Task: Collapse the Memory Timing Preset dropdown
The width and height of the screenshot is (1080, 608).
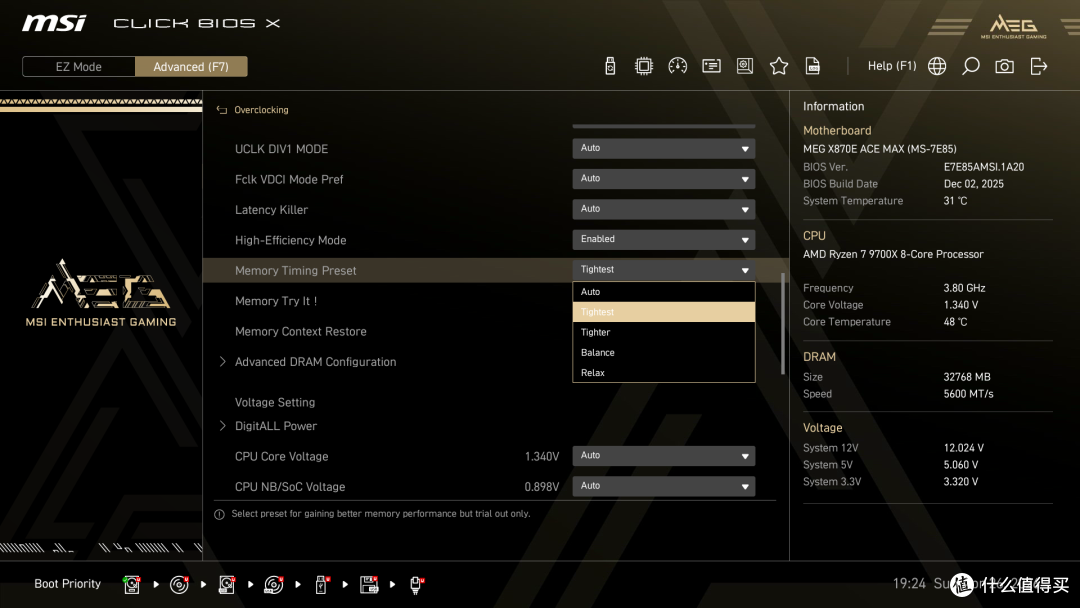Action: 663,270
